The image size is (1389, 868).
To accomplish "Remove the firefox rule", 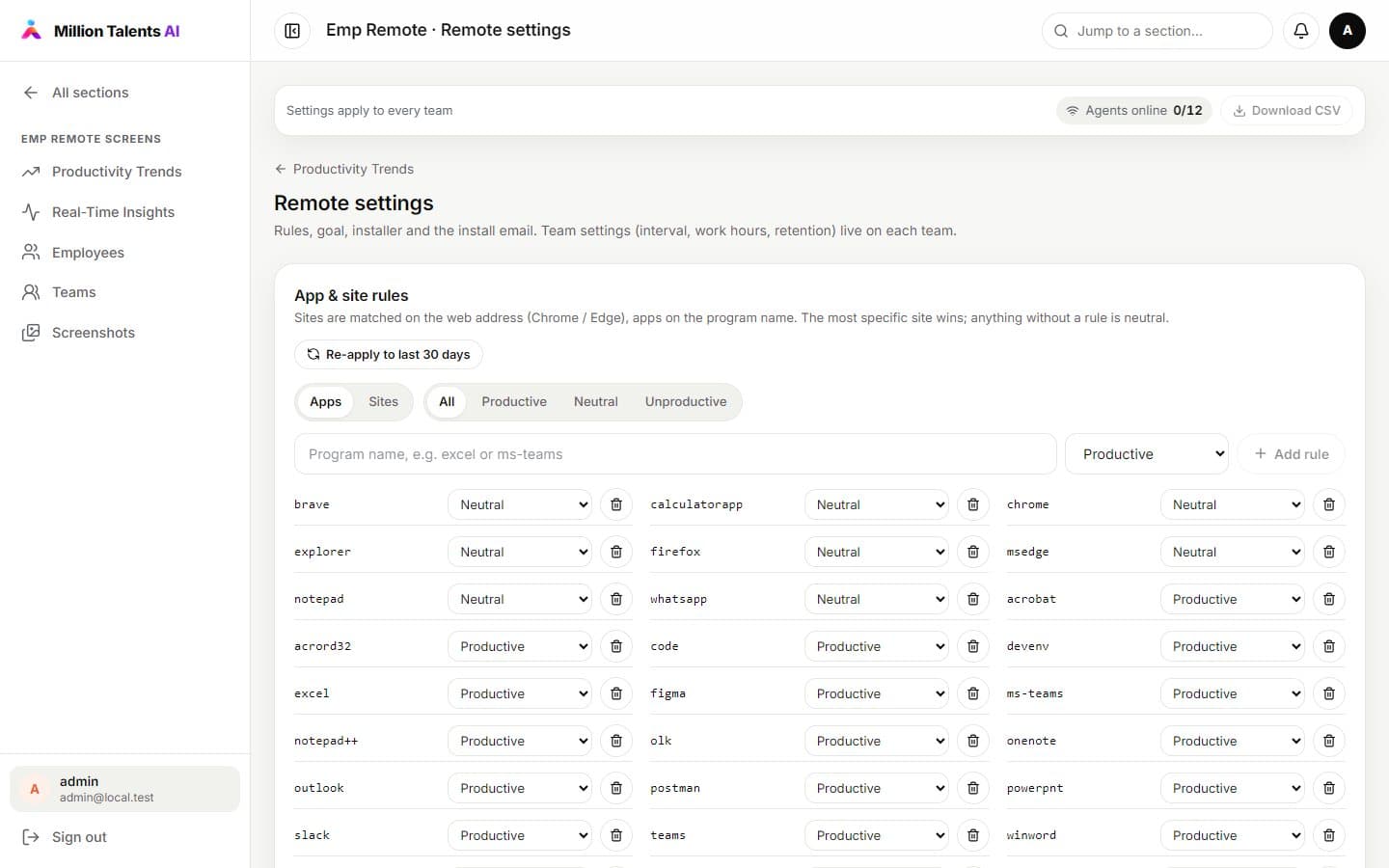I will pos(972,552).
